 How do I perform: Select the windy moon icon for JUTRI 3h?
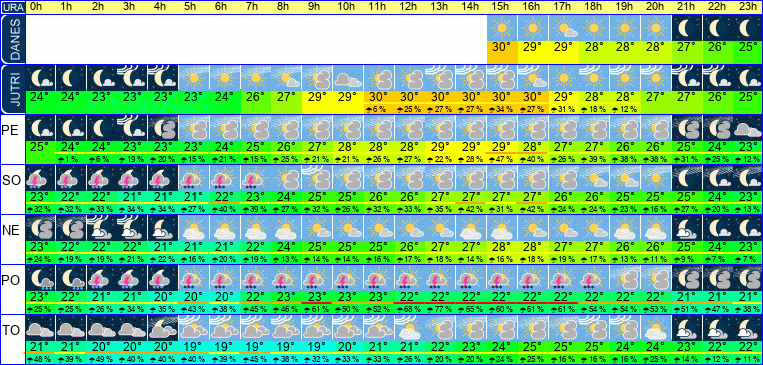click(x=132, y=77)
